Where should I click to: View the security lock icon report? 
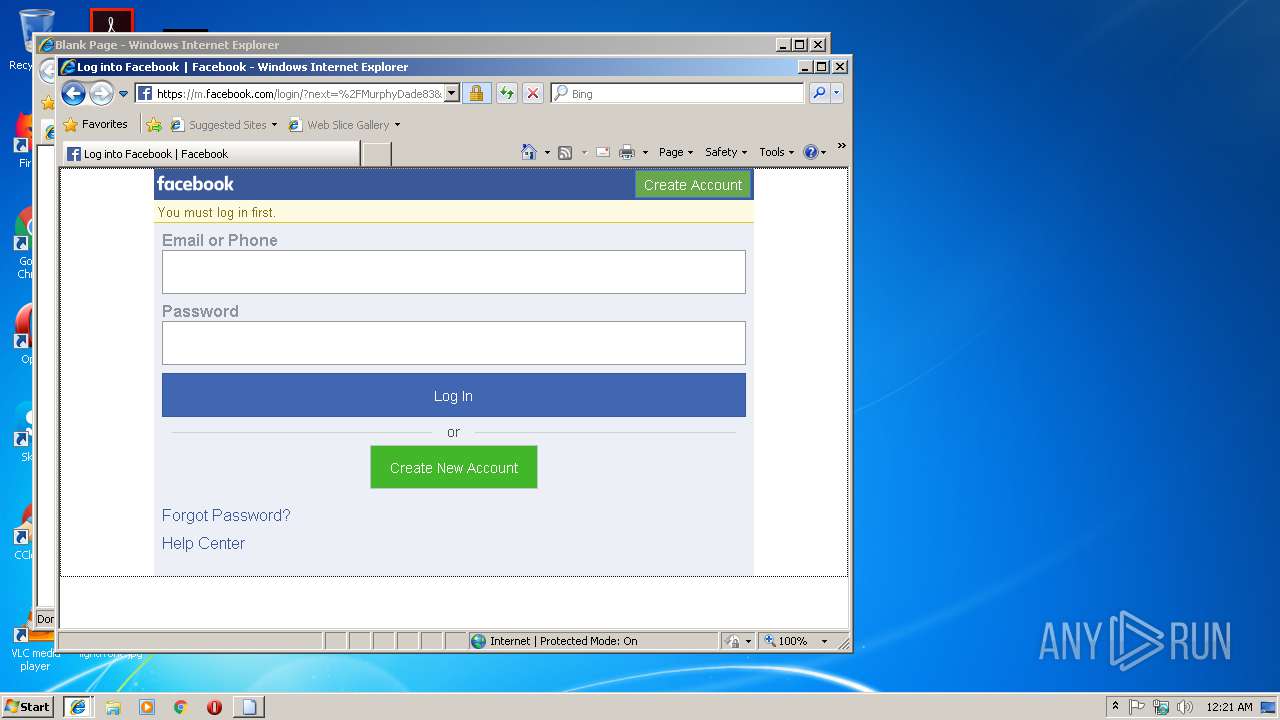click(x=476, y=93)
